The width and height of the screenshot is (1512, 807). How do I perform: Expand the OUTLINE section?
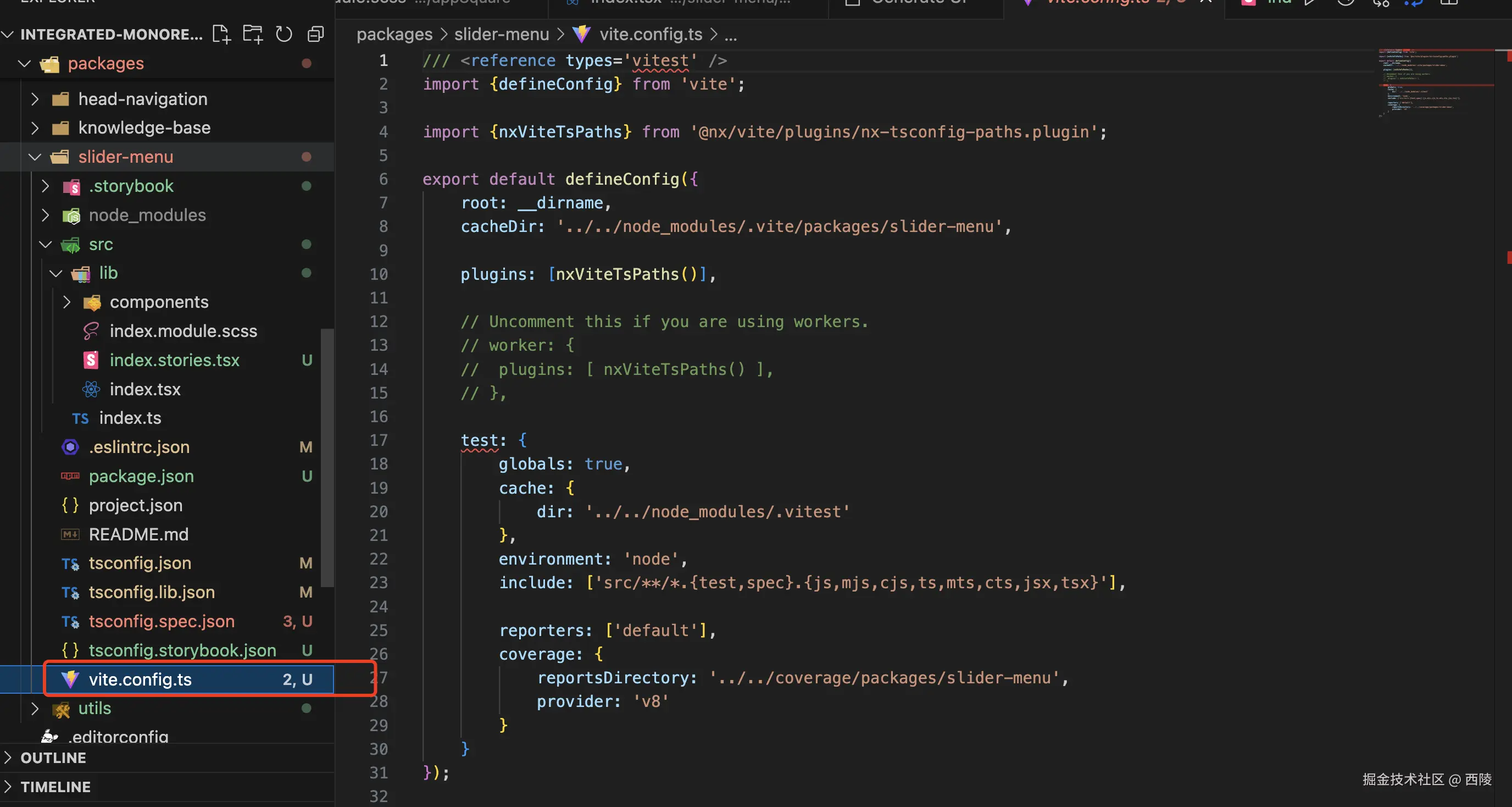click(x=53, y=758)
